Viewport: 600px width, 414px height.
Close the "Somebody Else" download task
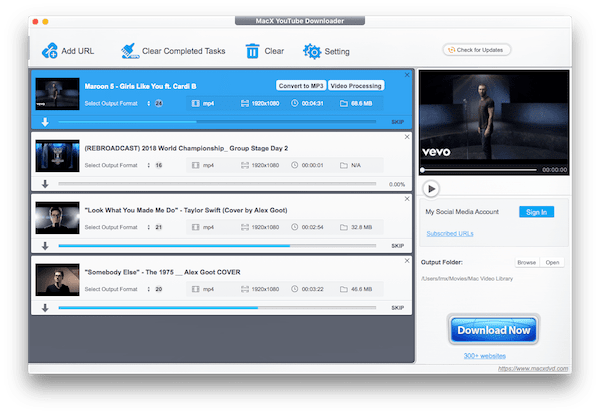click(x=406, y=261)
